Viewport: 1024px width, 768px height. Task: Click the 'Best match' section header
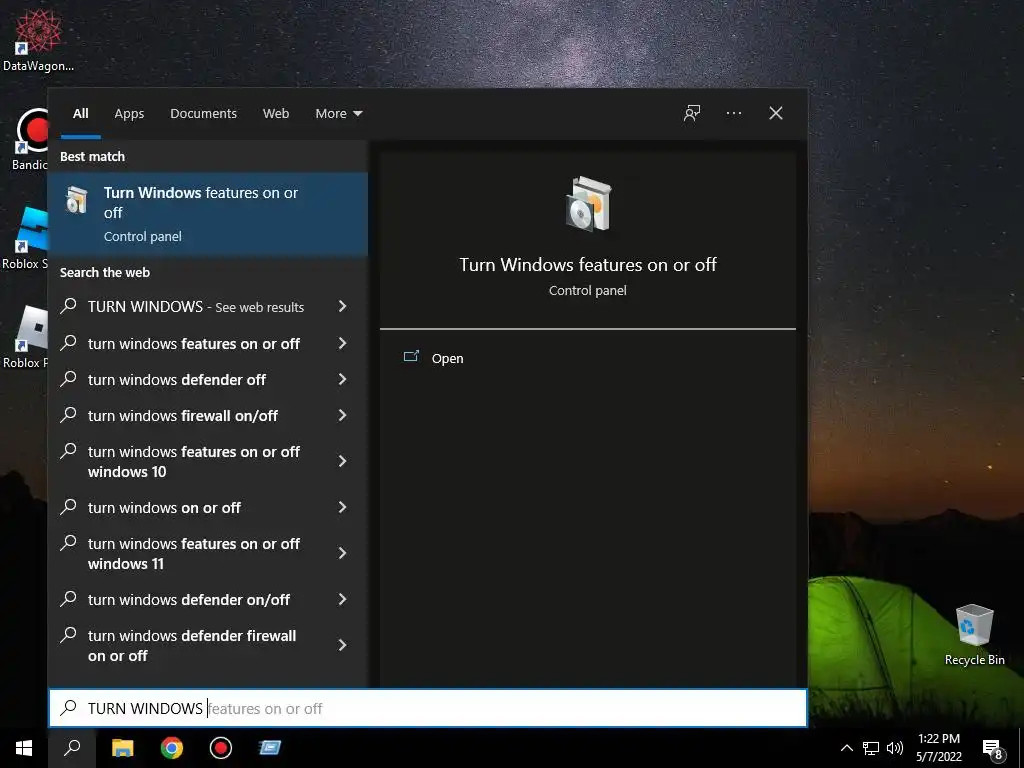tap(92, 156)
